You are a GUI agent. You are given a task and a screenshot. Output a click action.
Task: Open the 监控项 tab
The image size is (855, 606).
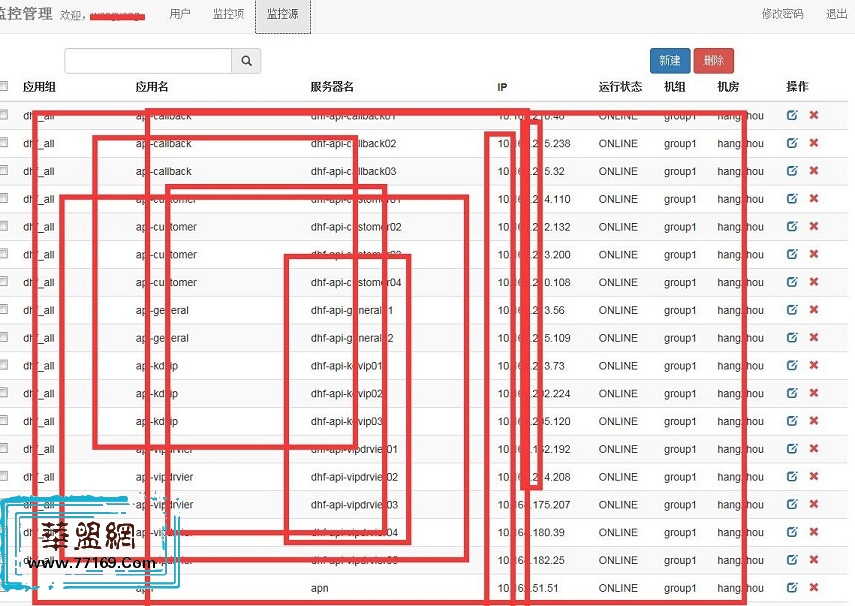click(x=228, y=15)
